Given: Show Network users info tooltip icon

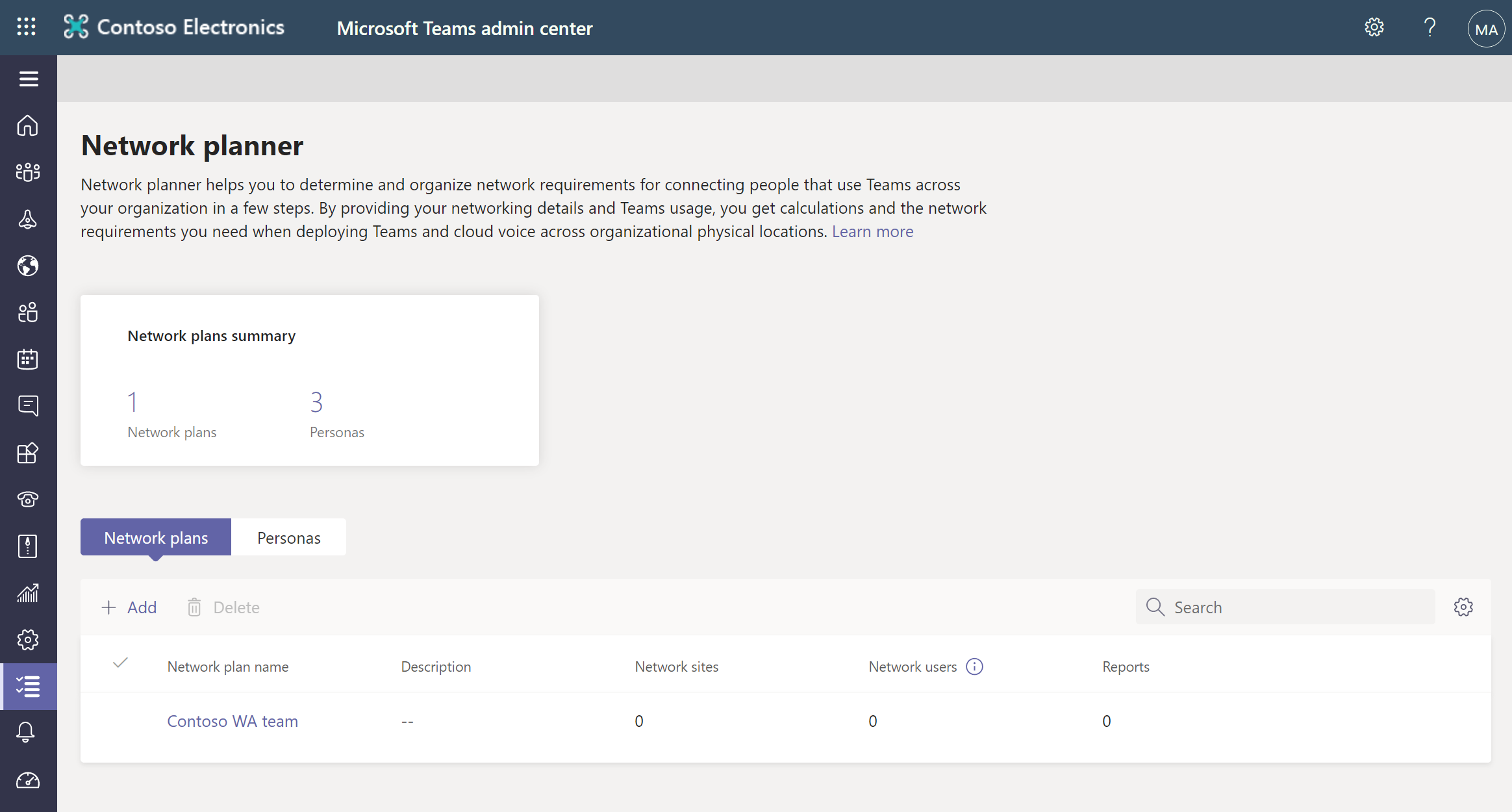Looking at the screenshot, I should [974, 666].
